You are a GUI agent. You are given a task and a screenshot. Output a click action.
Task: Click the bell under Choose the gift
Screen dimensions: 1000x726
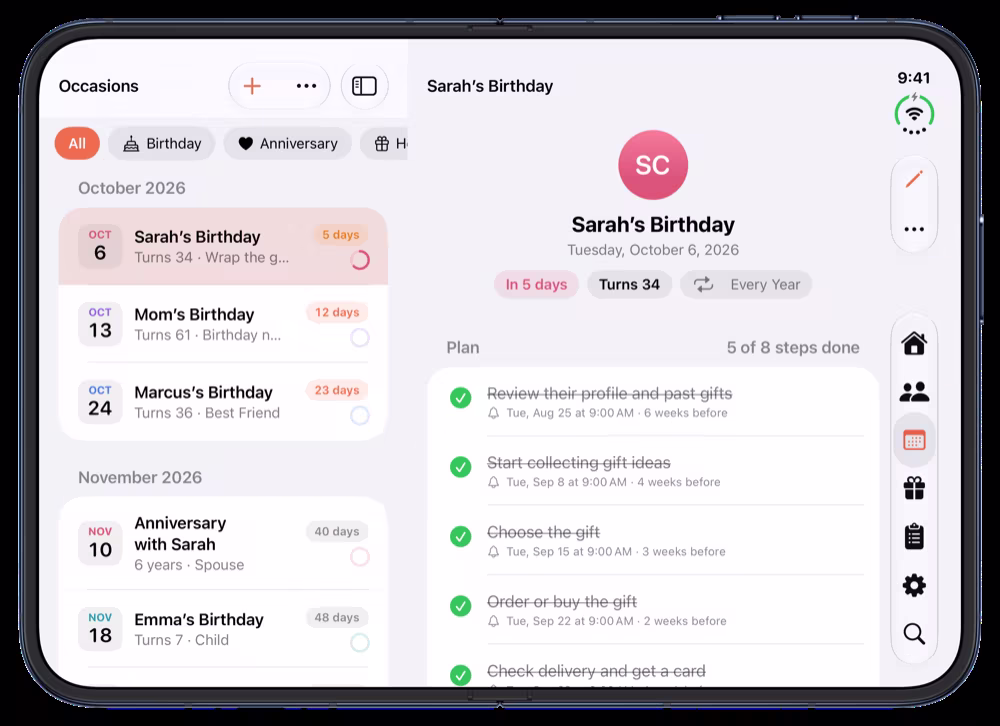(x=493, y=552)
